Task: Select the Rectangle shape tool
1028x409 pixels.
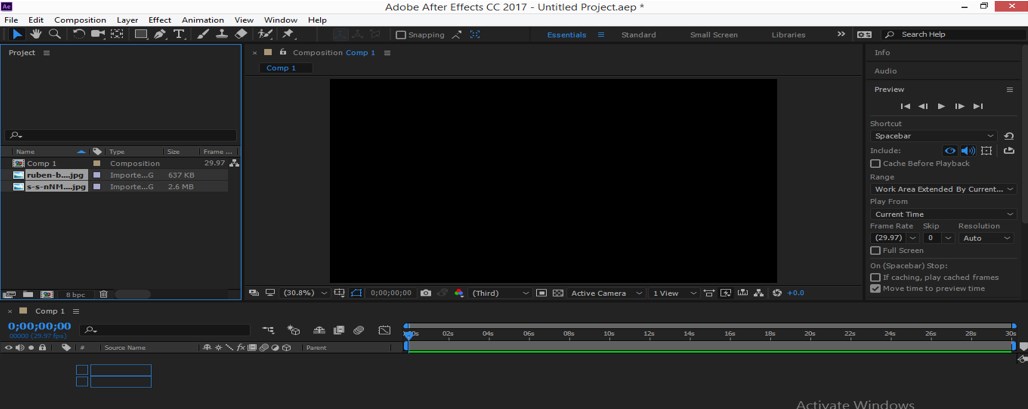Action: click(141, 34)
